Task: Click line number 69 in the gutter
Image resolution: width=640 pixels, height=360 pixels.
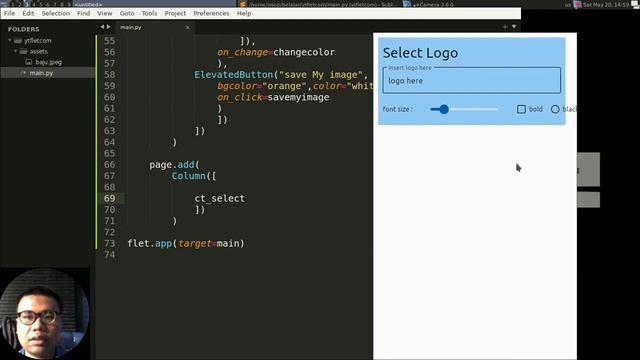Action: [x=109, y=198]
